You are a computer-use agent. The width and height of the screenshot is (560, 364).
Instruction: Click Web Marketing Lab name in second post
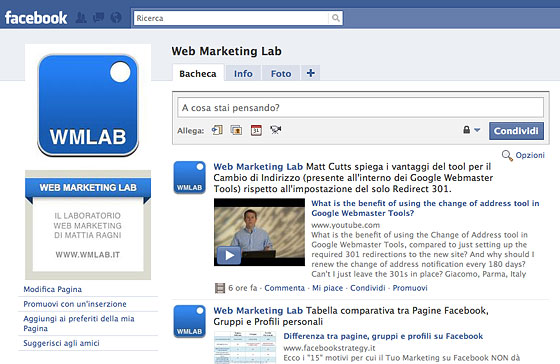pyautogui.click(x=258, y=310)
